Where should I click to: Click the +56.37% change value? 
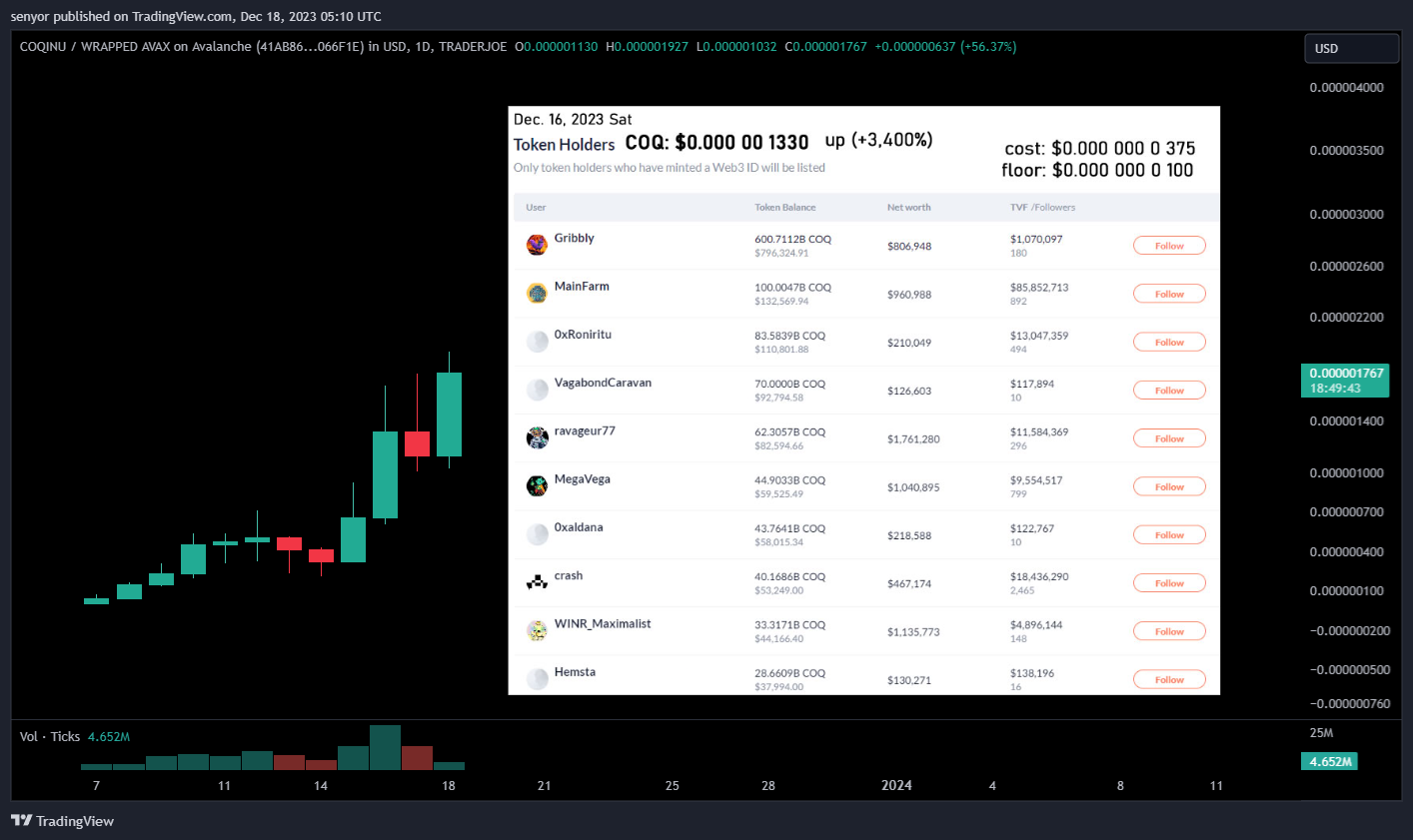point(988,47)
